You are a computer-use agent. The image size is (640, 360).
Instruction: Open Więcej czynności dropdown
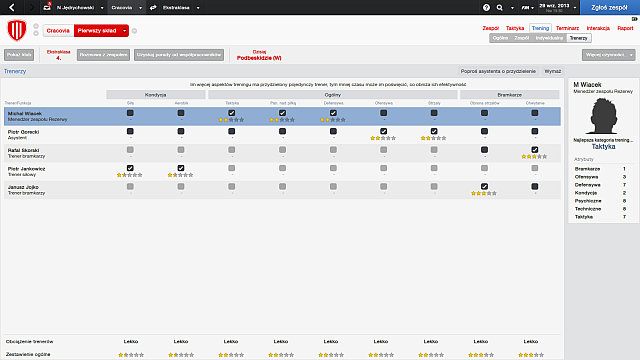(x=609, y=55)
